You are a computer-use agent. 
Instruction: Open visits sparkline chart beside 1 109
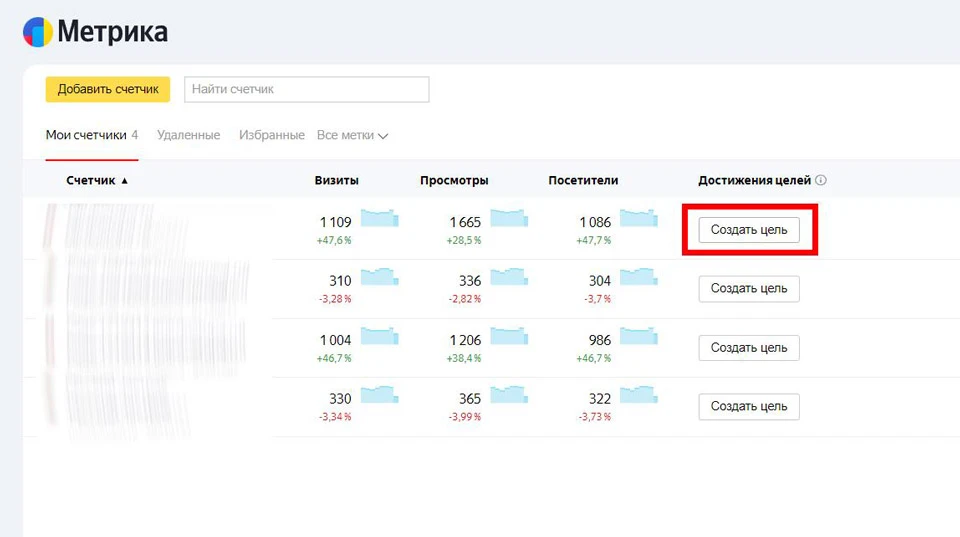380,218
